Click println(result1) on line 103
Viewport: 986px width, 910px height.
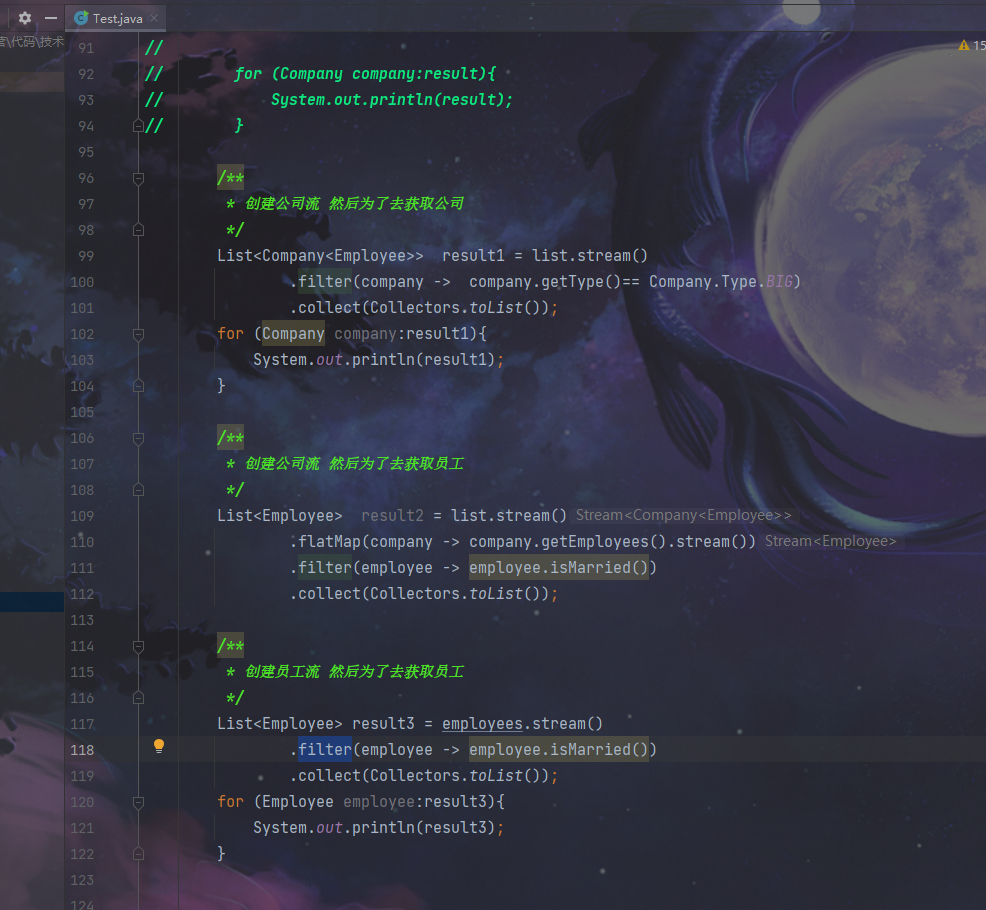click(x=424, y=360)
